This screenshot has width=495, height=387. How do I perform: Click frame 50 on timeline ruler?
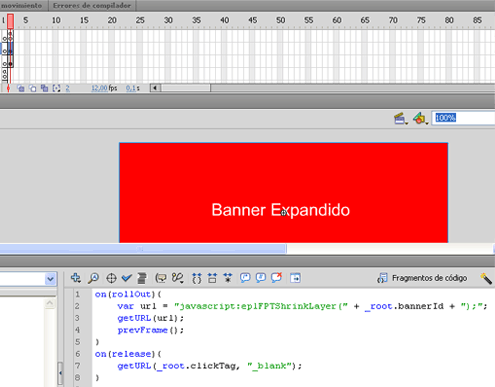pos(280,20)
